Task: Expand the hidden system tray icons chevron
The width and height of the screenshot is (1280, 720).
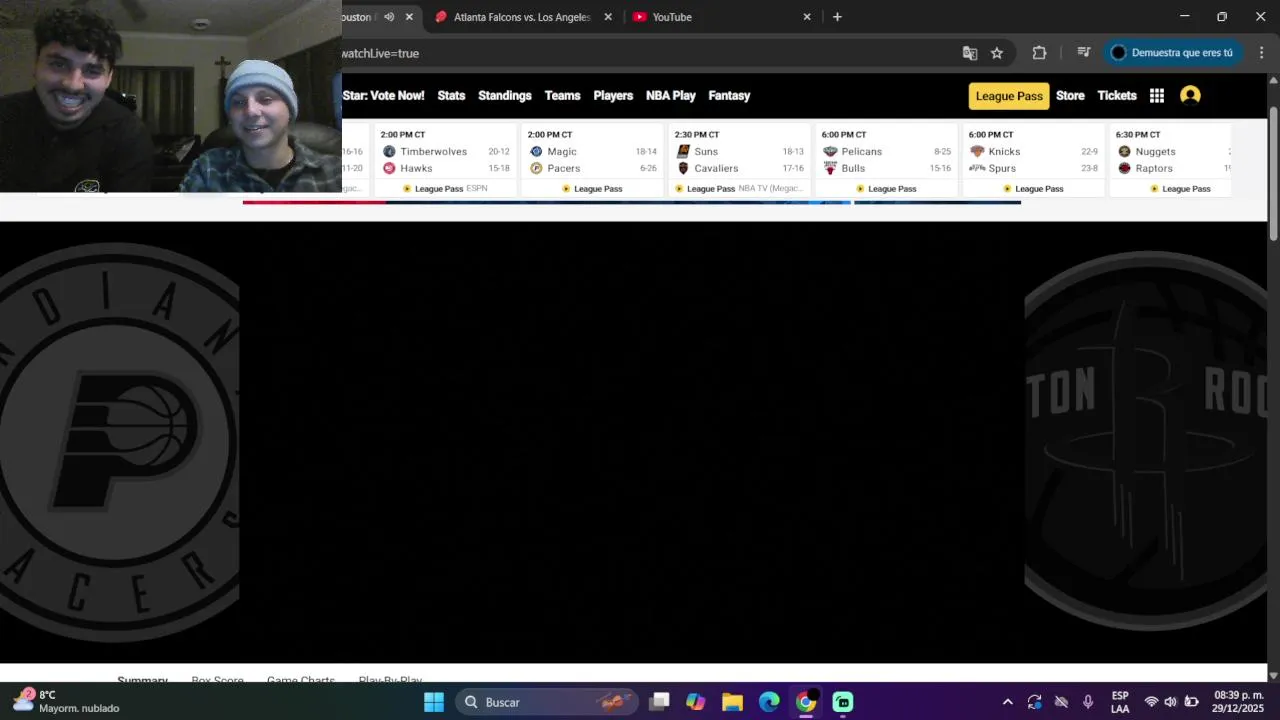Action: pyautogui.click(x=1007, y=702)
